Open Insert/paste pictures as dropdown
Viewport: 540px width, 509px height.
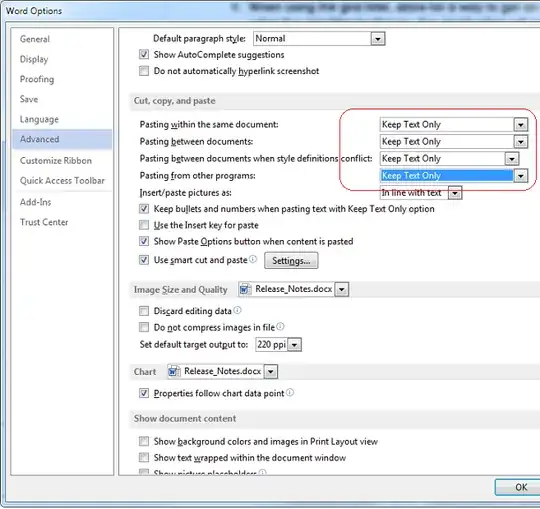click(455, 193)
